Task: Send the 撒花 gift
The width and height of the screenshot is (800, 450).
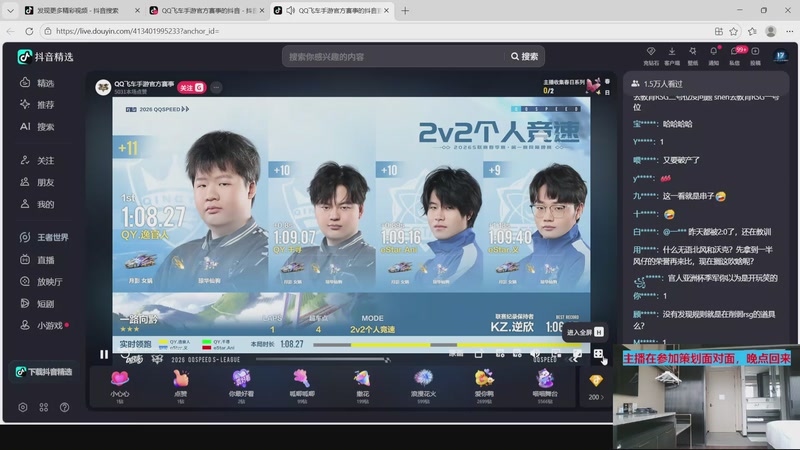Action: pos(363,386)
